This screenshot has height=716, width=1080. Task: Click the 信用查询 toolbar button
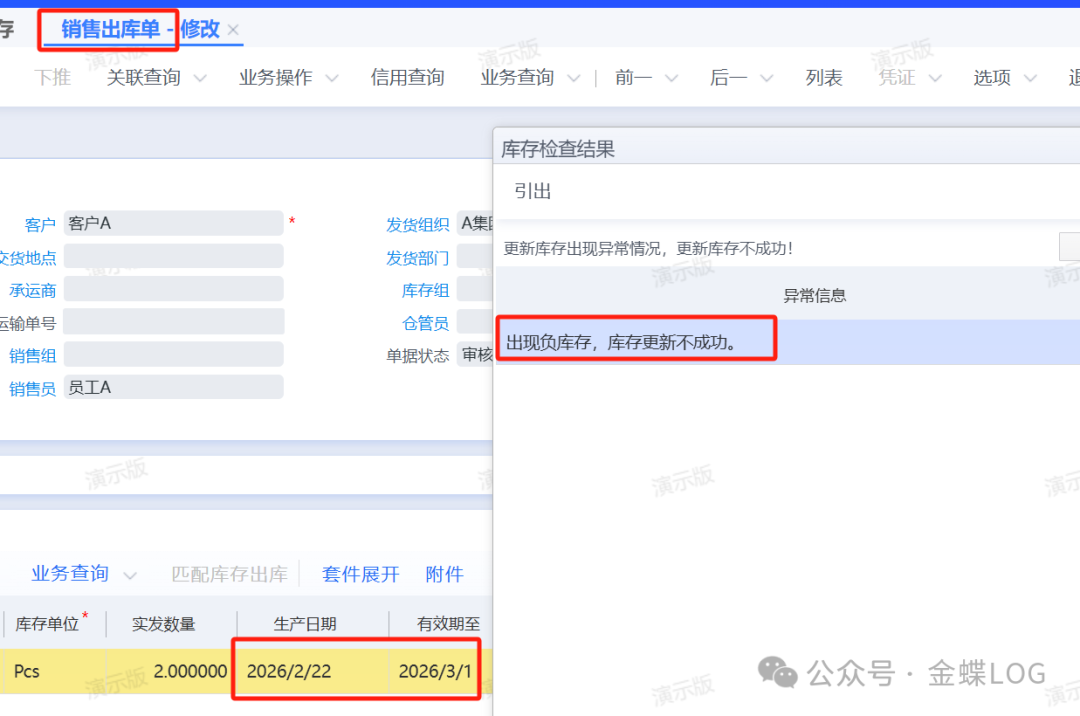tap(407, 78)
